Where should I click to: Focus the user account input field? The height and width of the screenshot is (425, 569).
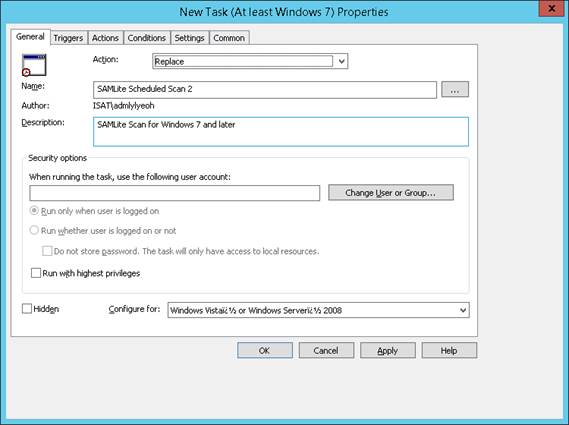(175, 193)
